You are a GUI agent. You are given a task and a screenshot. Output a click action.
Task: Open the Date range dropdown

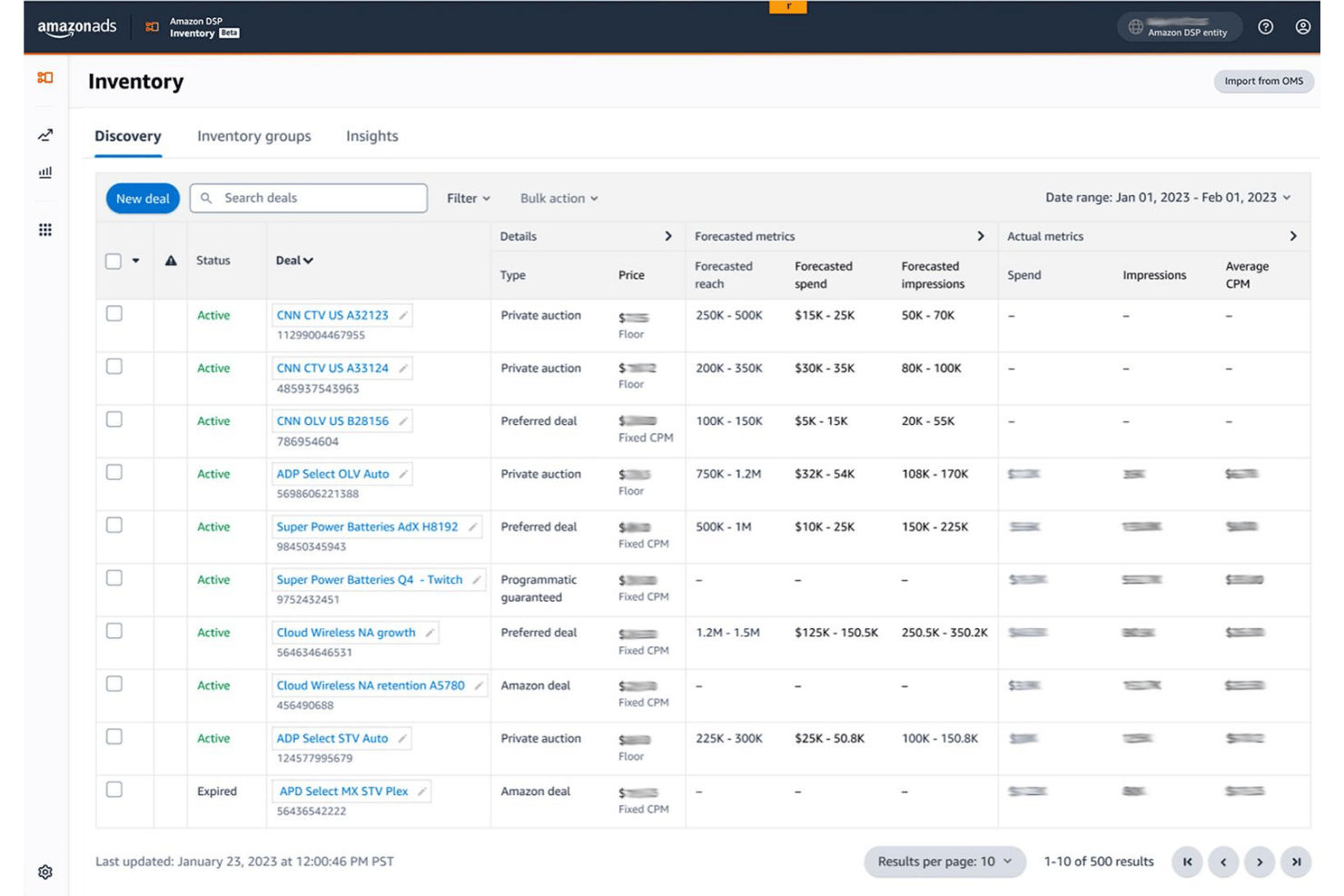click(1168, 197)
